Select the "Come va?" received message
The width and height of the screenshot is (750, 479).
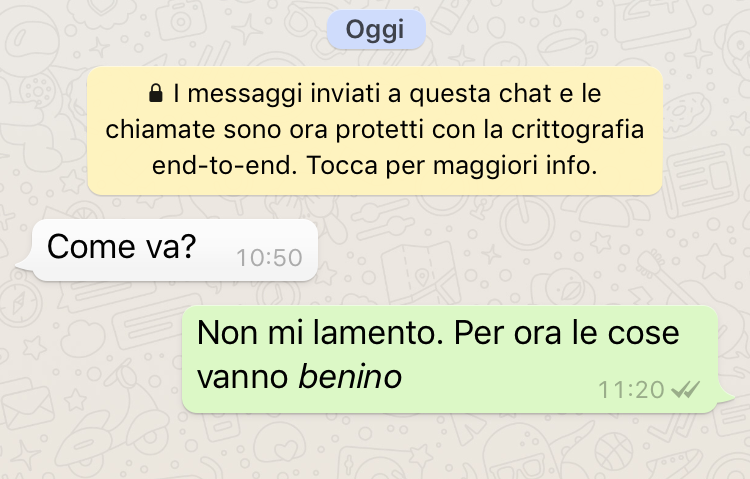tap(175, 250)
